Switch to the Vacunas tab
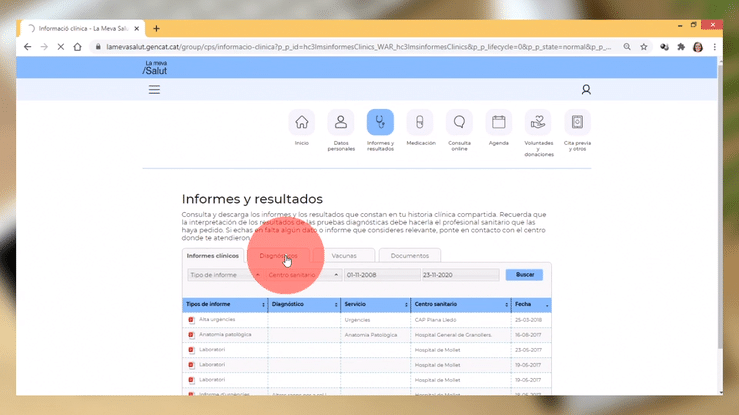The width and height of the screenshot is (739, 415). click(x=344, y=256)
